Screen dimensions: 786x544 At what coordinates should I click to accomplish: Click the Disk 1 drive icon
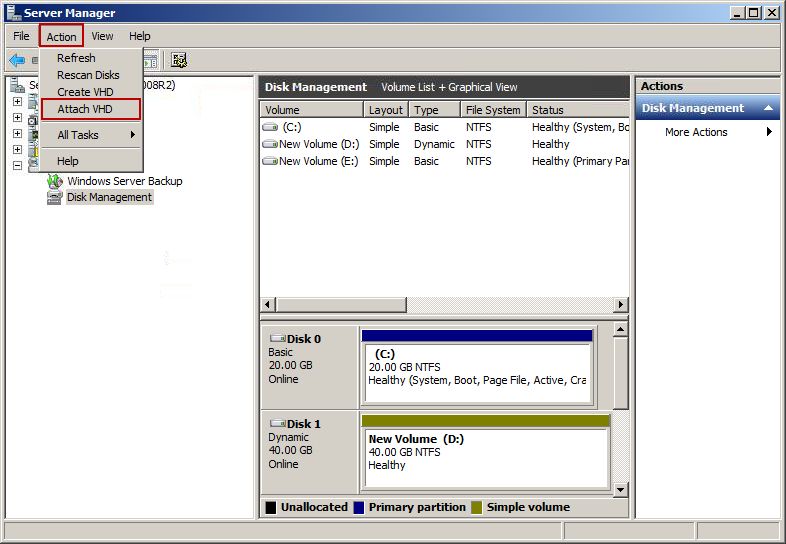[278, 424]
